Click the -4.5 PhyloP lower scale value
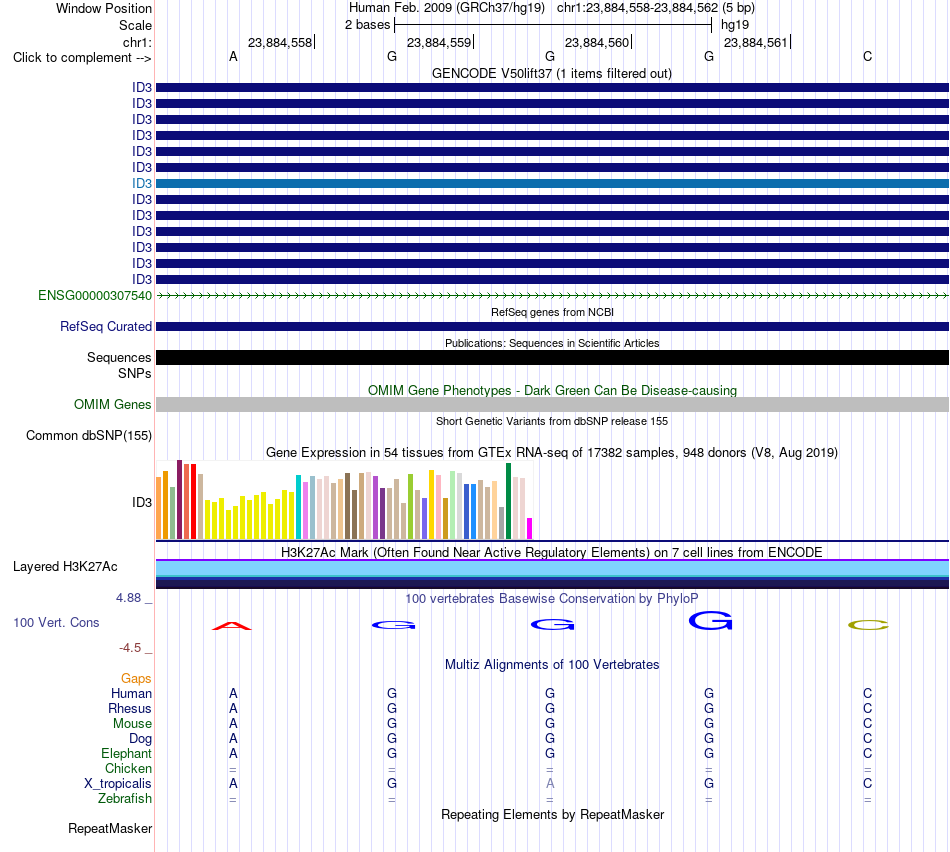The width and height of the screenshot is (950, 852). 130,648
